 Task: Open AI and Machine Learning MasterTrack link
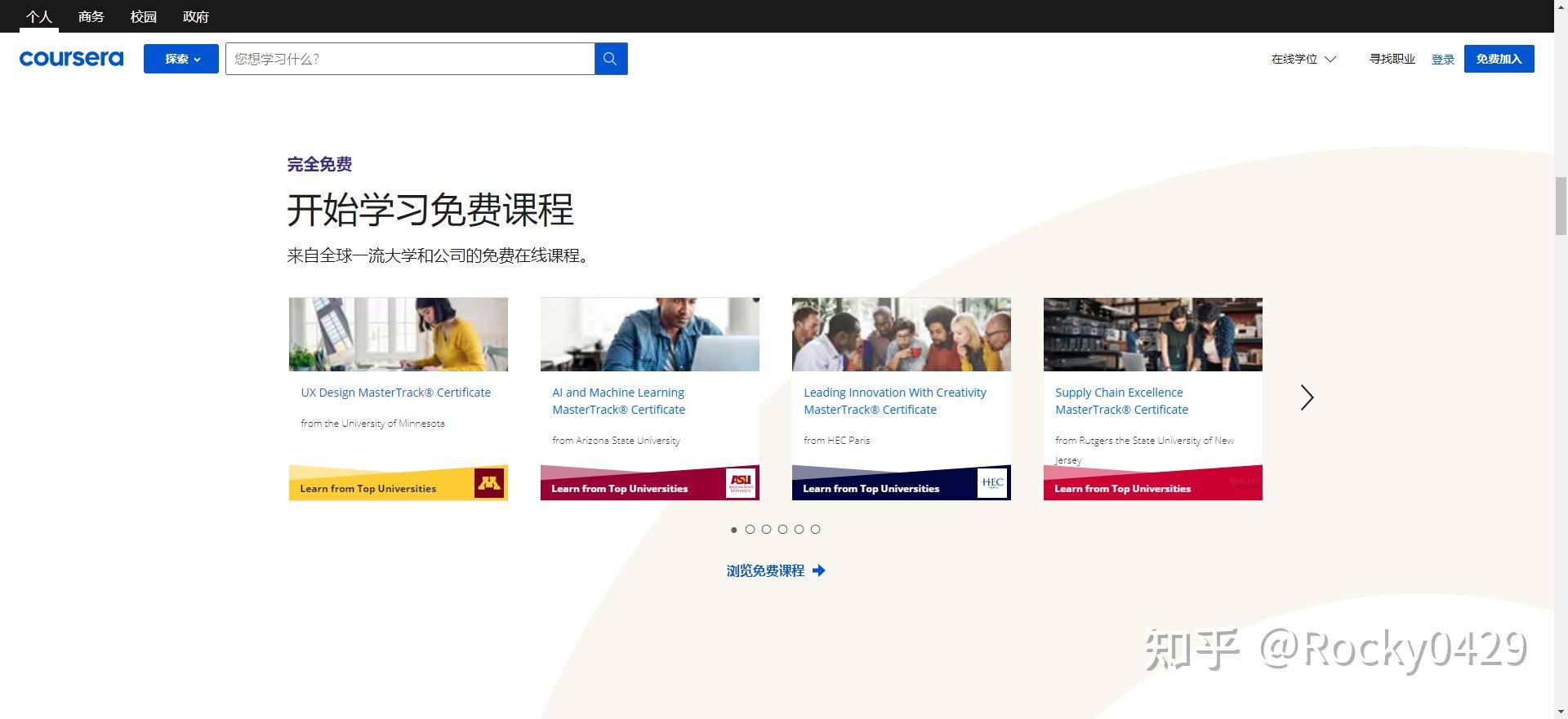[x=618, y=401]
